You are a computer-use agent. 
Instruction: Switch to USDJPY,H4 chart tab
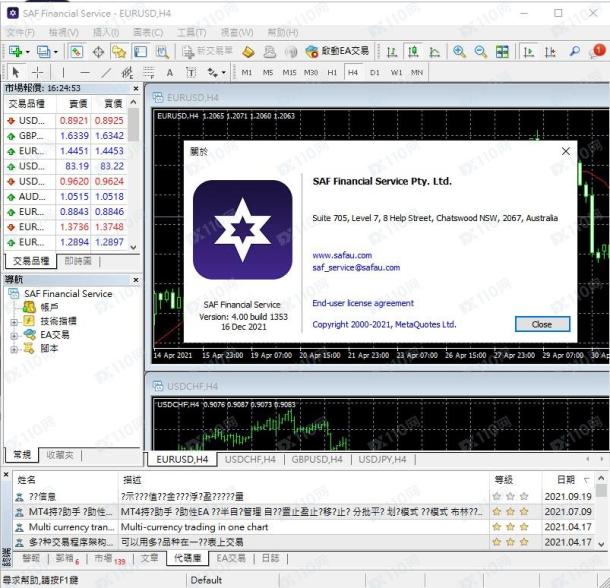pos(382,460)
